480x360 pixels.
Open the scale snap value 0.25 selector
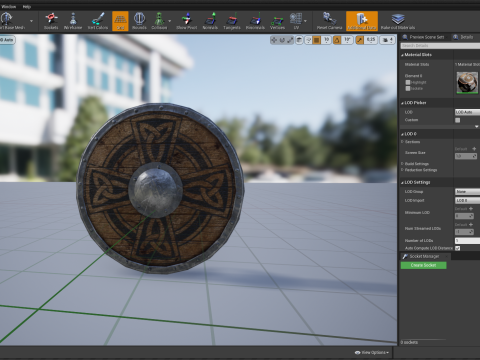[371, 40]
